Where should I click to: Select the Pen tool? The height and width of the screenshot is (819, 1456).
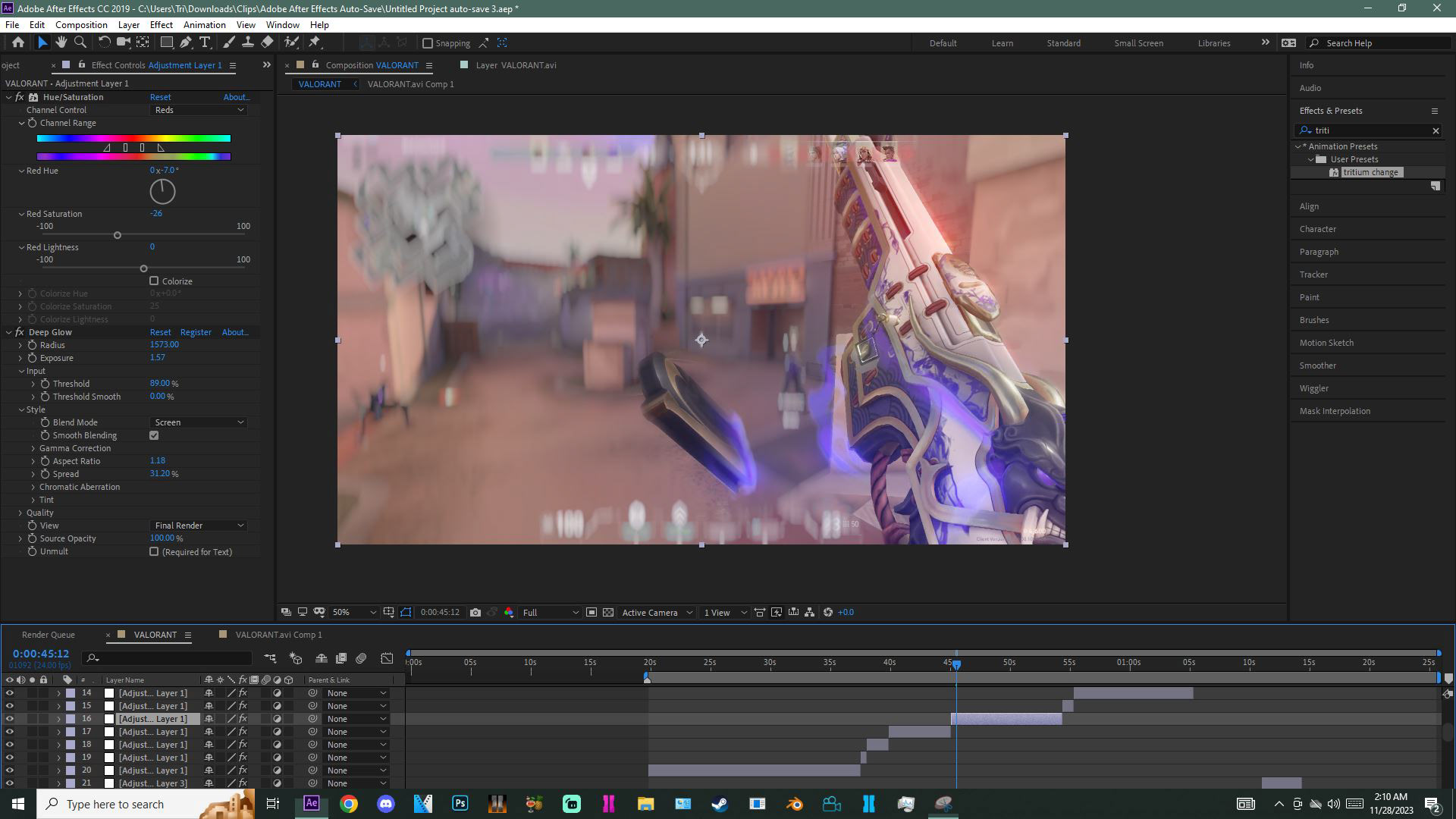[186, 42]
